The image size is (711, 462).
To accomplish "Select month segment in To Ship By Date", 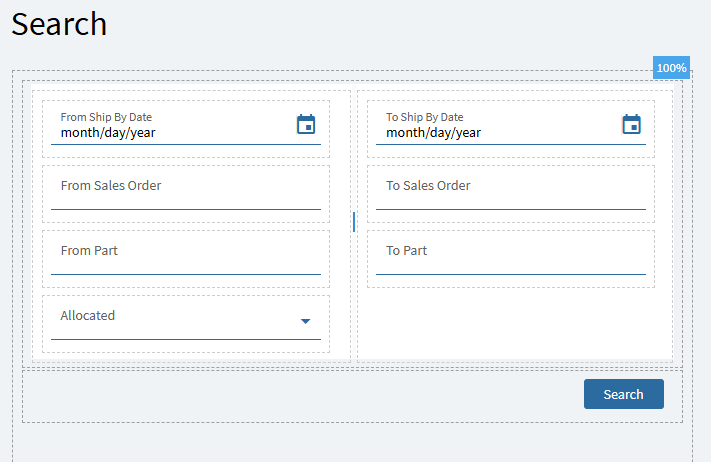I will pyautogui.click(x=405, y=132).
